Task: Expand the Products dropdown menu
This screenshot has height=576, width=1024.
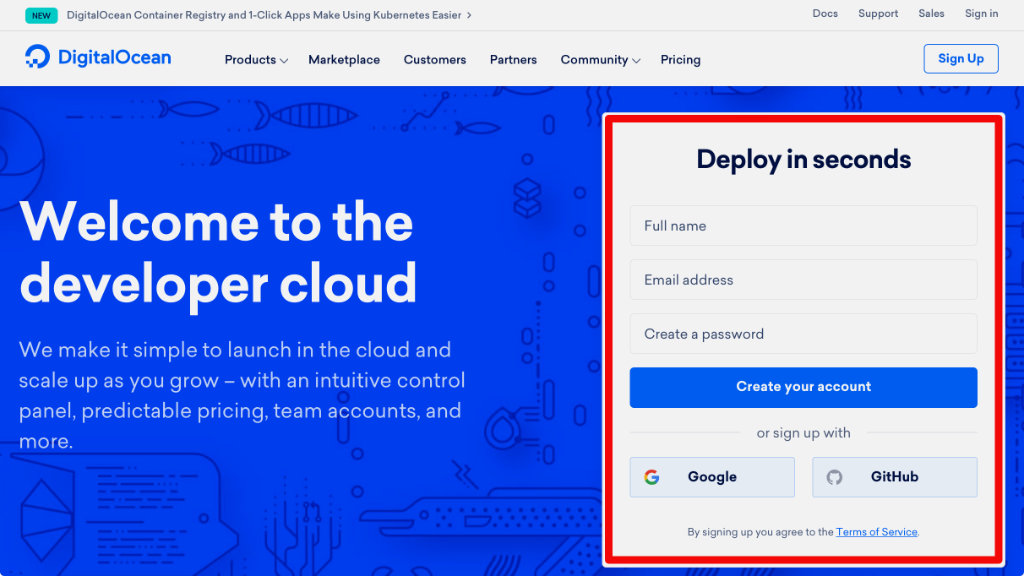Action: [256, 60]
